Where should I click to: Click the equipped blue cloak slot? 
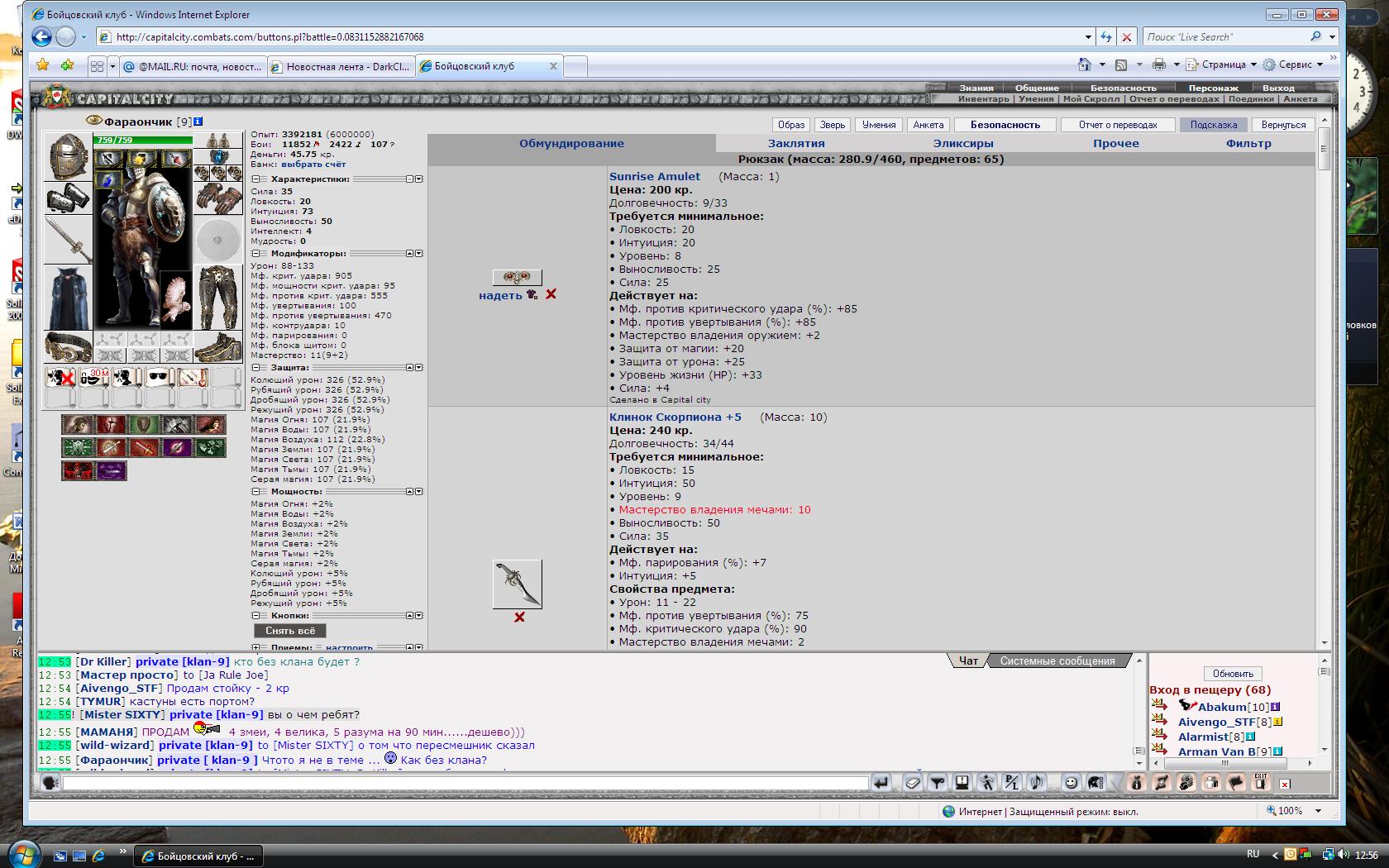[68, 298]
